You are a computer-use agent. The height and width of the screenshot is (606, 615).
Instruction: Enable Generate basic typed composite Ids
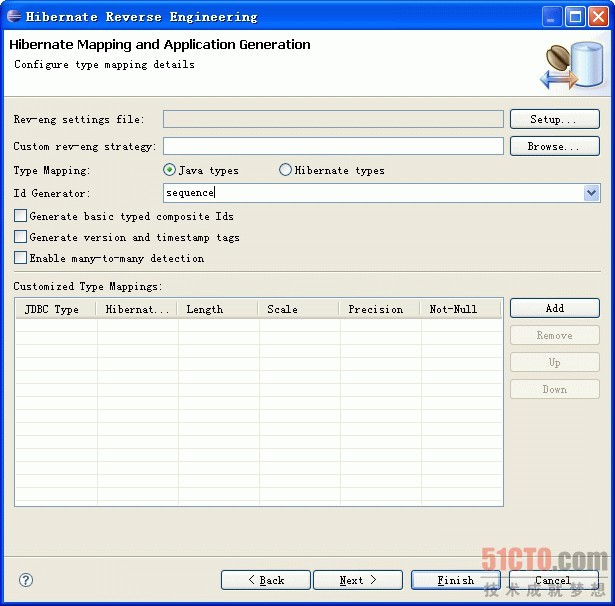click(20, 216)
